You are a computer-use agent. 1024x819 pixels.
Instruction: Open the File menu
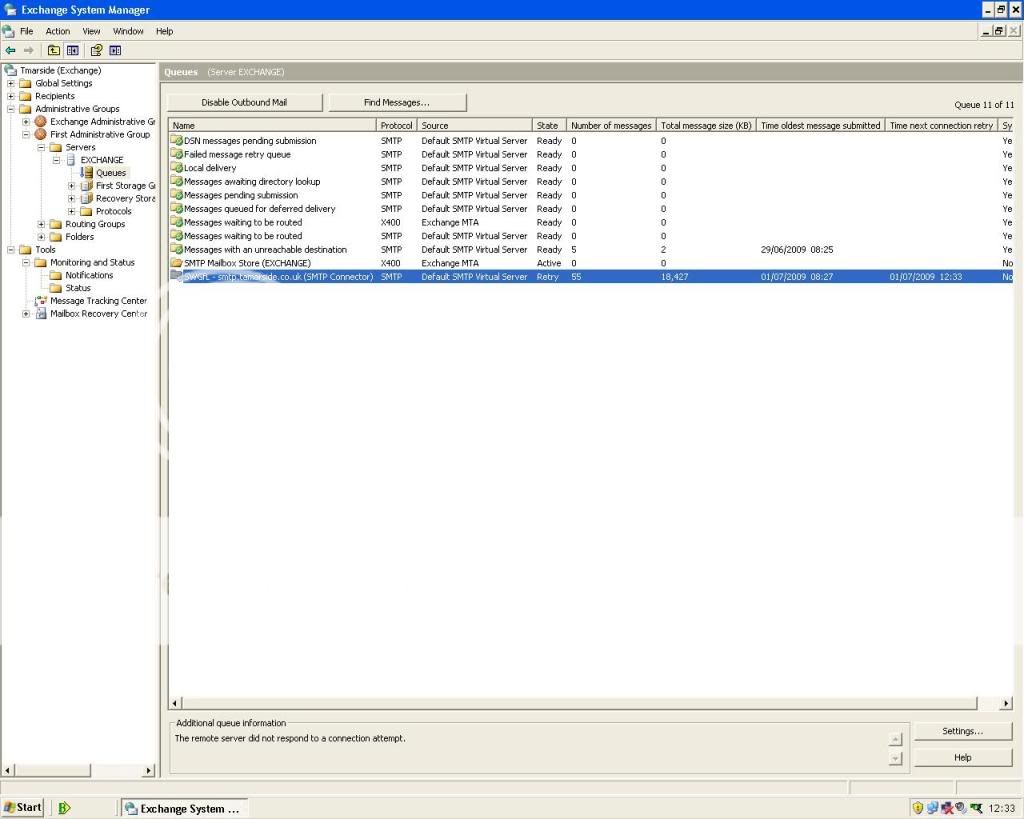[x=27, y=31]
